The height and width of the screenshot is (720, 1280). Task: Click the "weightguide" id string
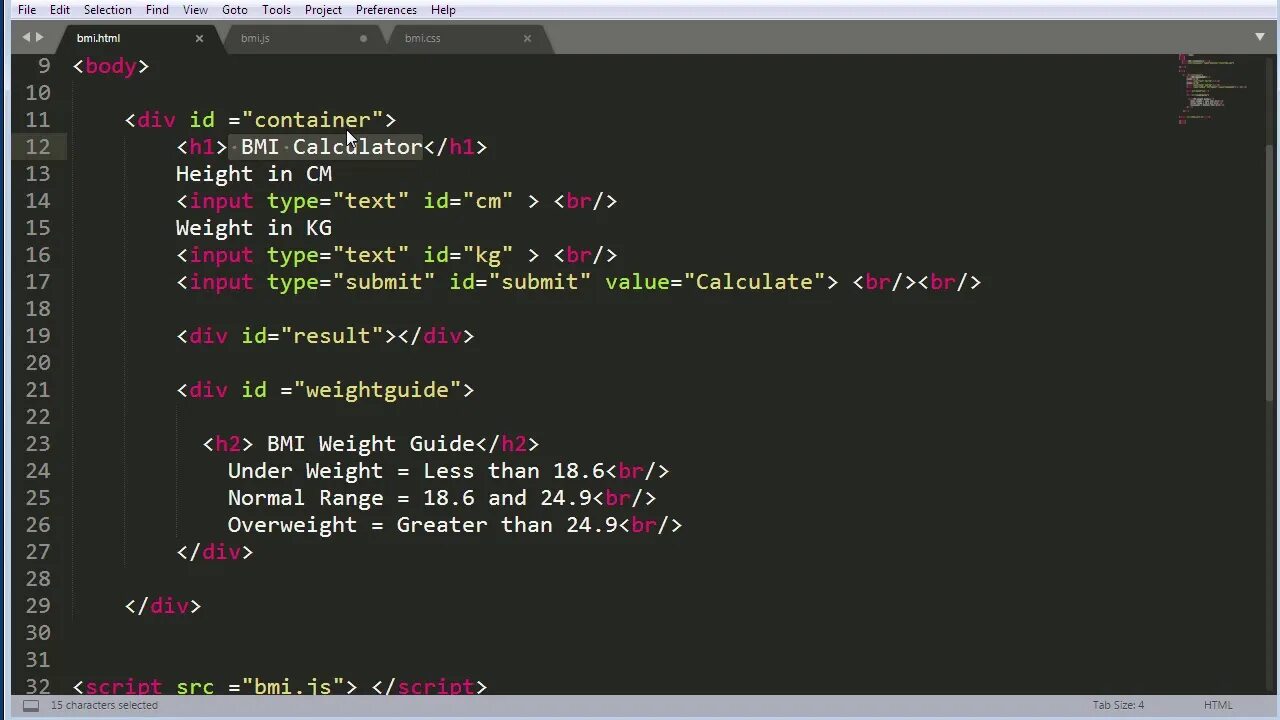(378, 390)
